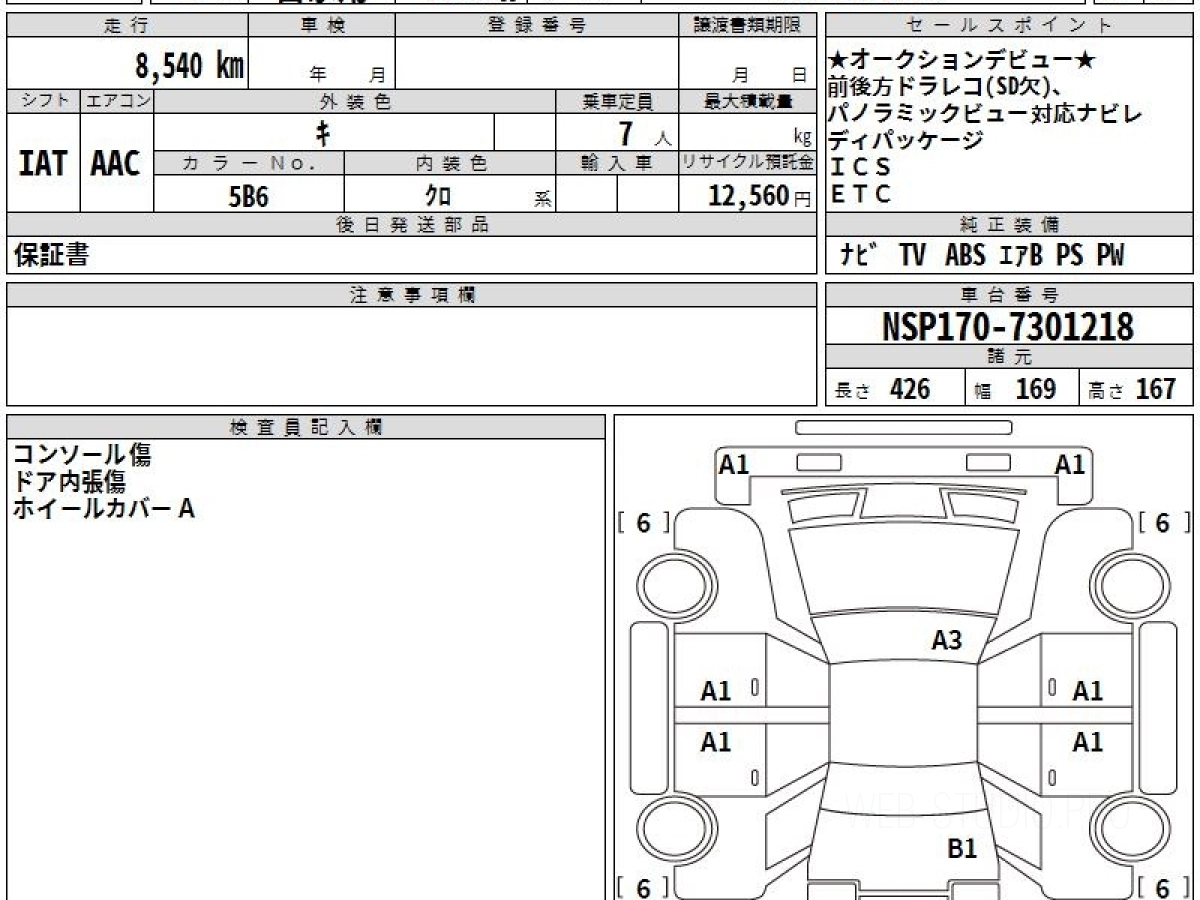Click the 注意事項欄 header
The image size is (1200, 900).
pyautogui.click(x=411, y=295)
